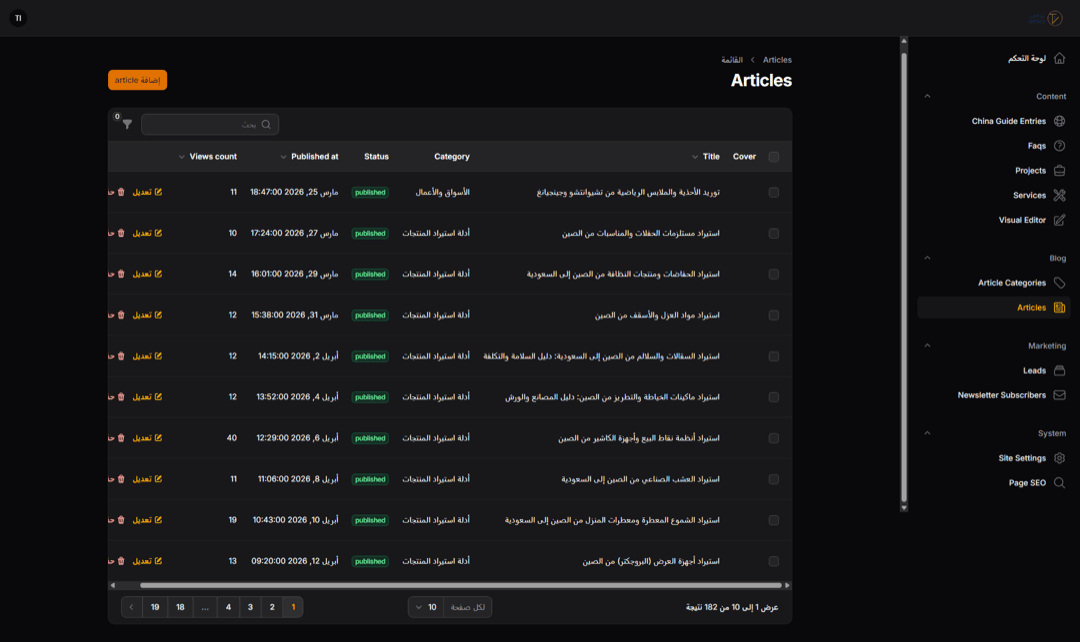The width and height of the screenshot is (1080, 642).
Task: Click the الأسواق والأعمال category cell
Action: pyautogui.click(x=442, y=192)
